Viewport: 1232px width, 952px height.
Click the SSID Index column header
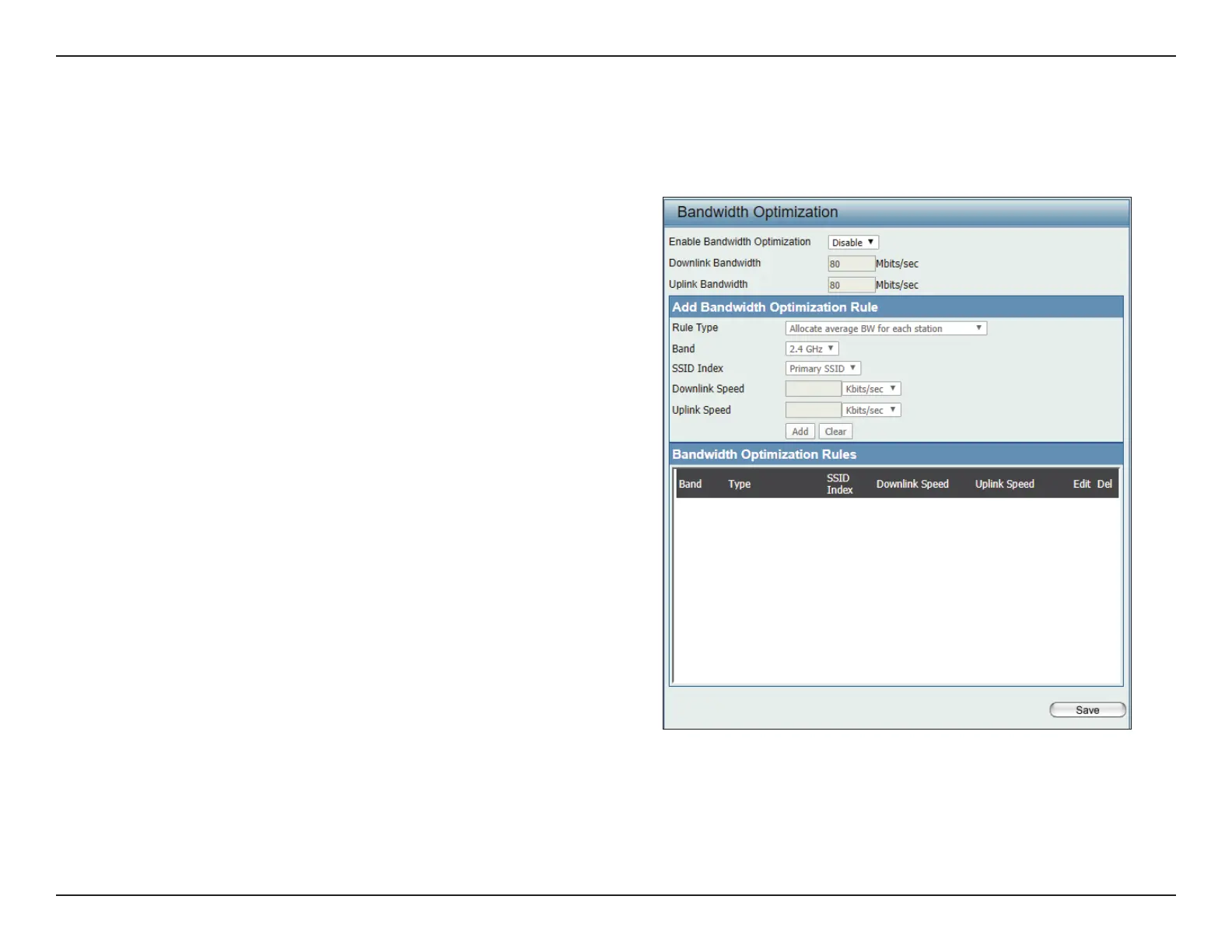[x=839, y=484]
